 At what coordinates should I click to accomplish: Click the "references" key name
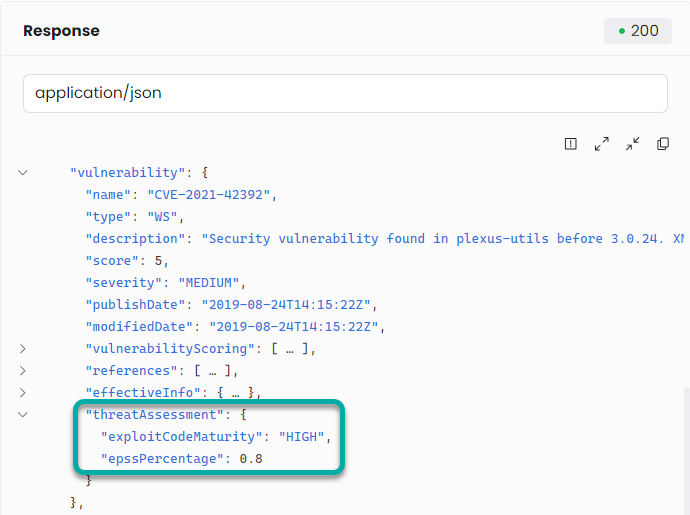coord(131,371)
